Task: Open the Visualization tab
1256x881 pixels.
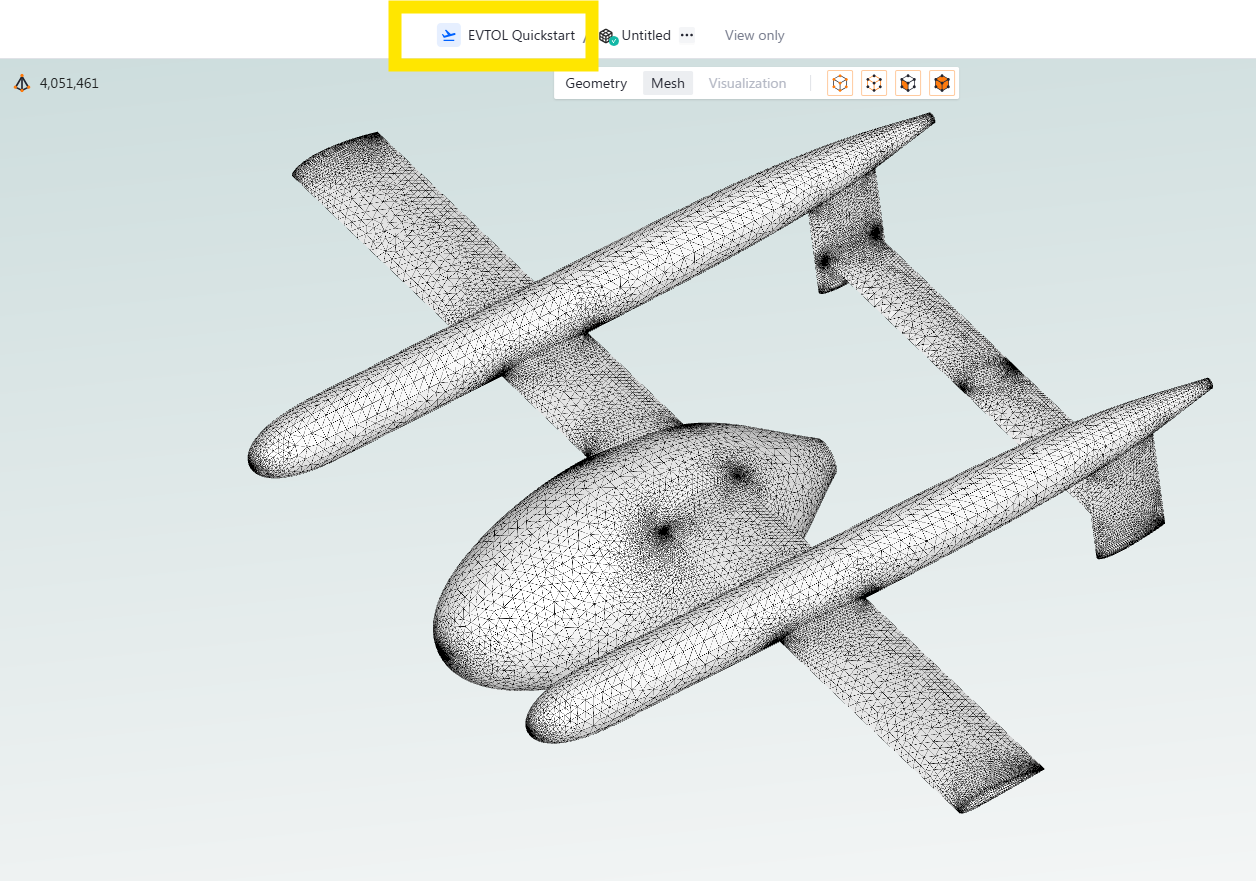Action: click(747, 84)
